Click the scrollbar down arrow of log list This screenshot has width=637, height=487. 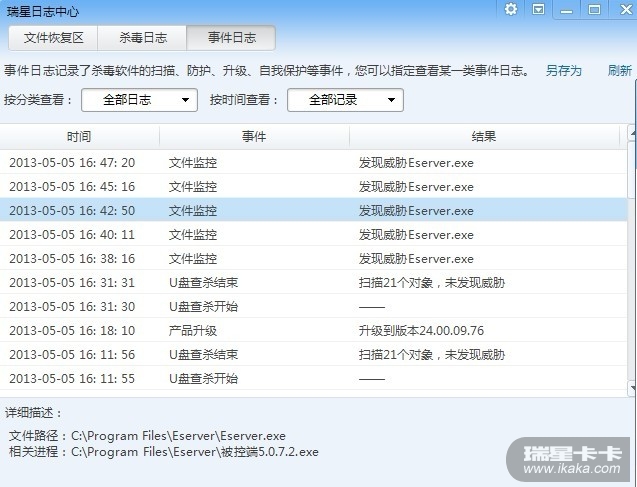point(633,388)
